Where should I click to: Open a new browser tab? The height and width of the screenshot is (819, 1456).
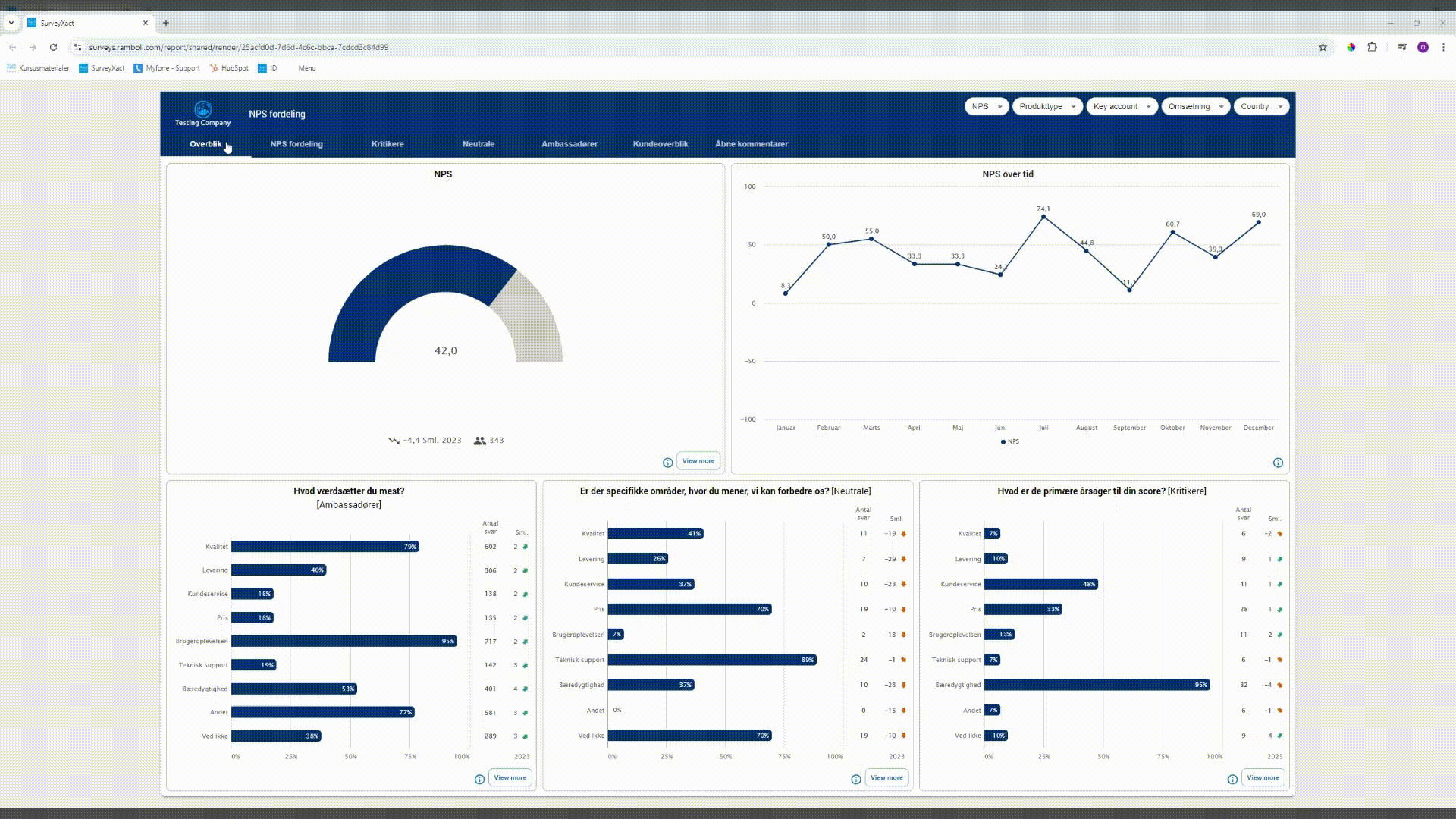(x=166, y=23)
